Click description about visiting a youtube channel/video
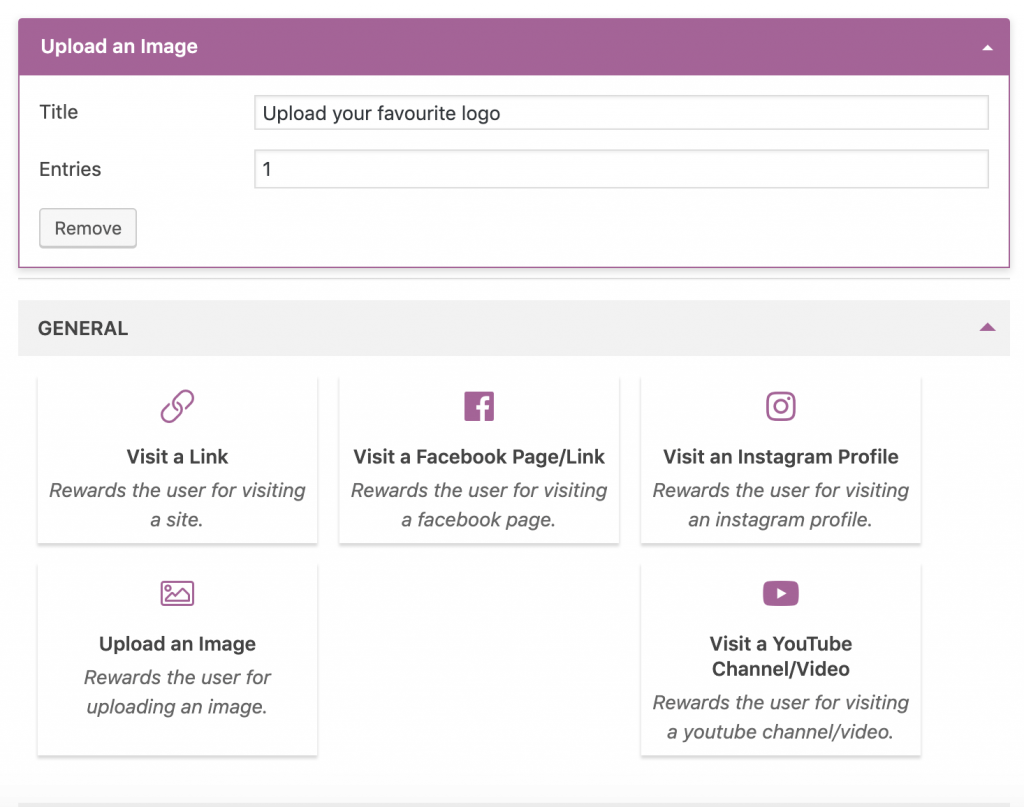The height and width of the screenshot is (807, 1024). (x=780, y=717)
